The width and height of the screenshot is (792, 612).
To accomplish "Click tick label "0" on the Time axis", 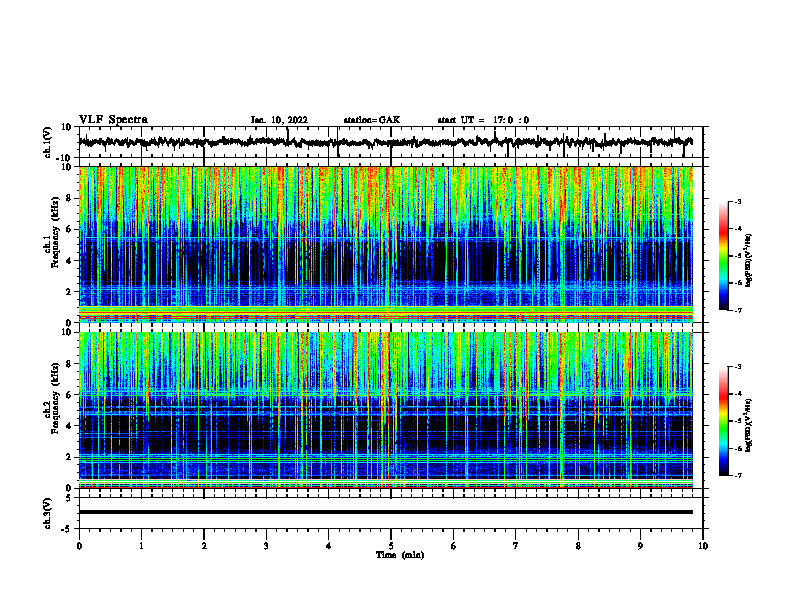I will (x=79, y=546).
